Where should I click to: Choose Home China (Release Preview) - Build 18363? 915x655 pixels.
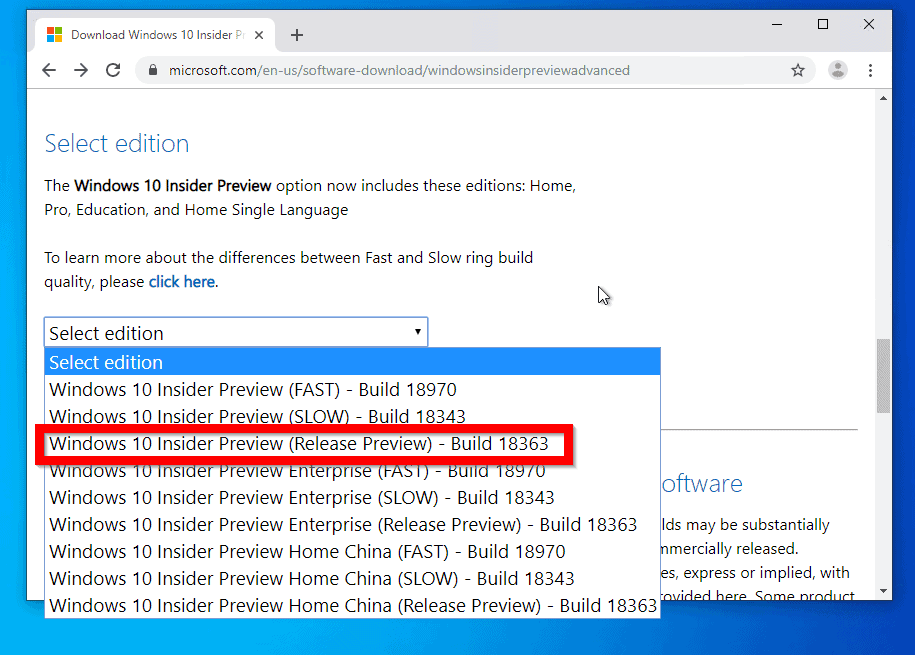[352, 605]
